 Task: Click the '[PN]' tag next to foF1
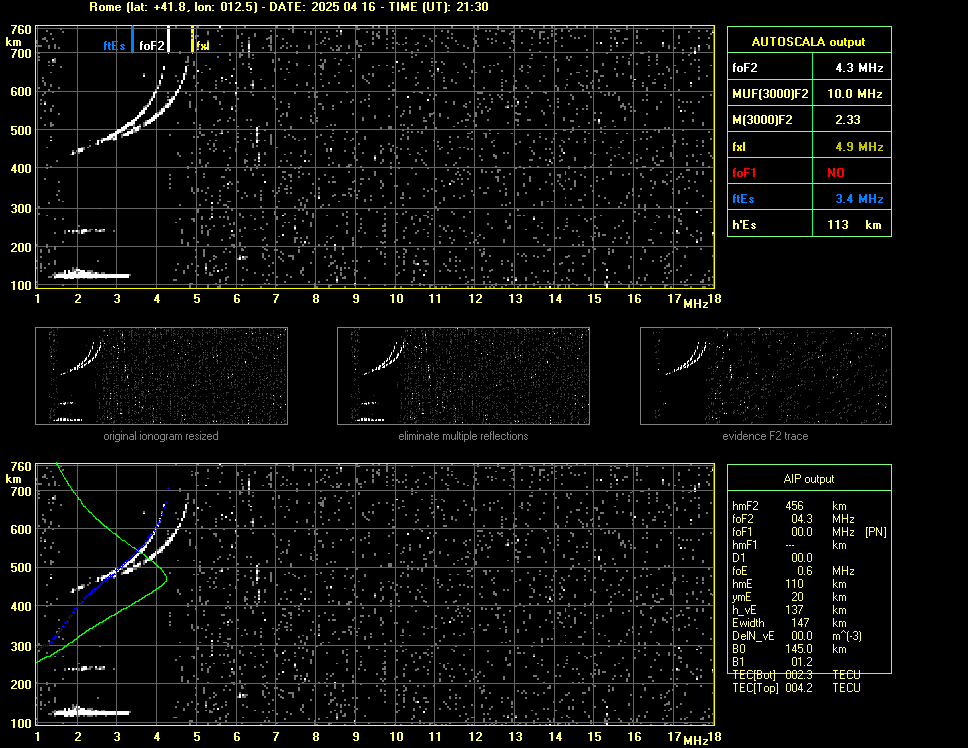(x=875, y=532)
